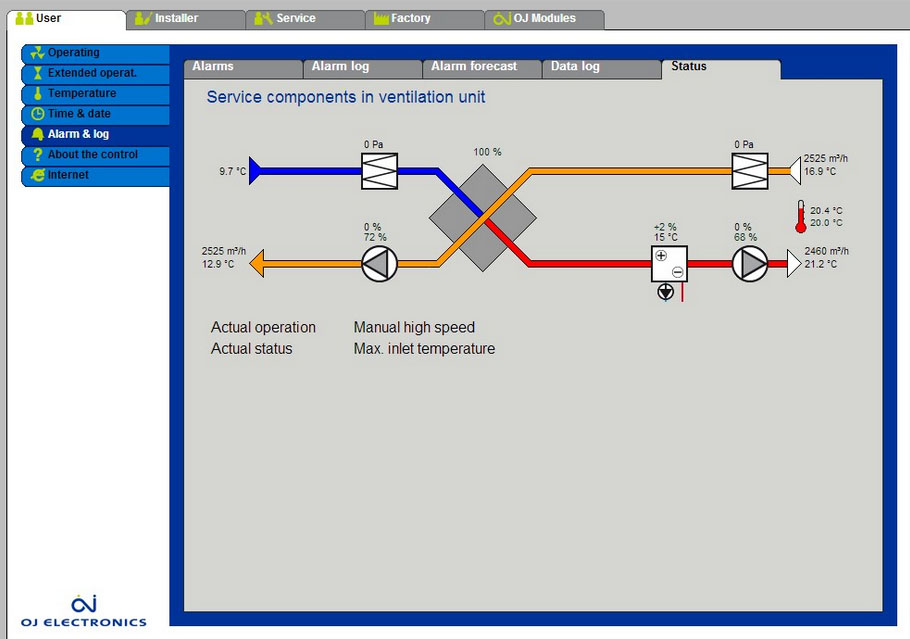Click the heating/cooling coil icon
Image resolution: width=910 pixels, height=639 pixels.
(668, 263)
